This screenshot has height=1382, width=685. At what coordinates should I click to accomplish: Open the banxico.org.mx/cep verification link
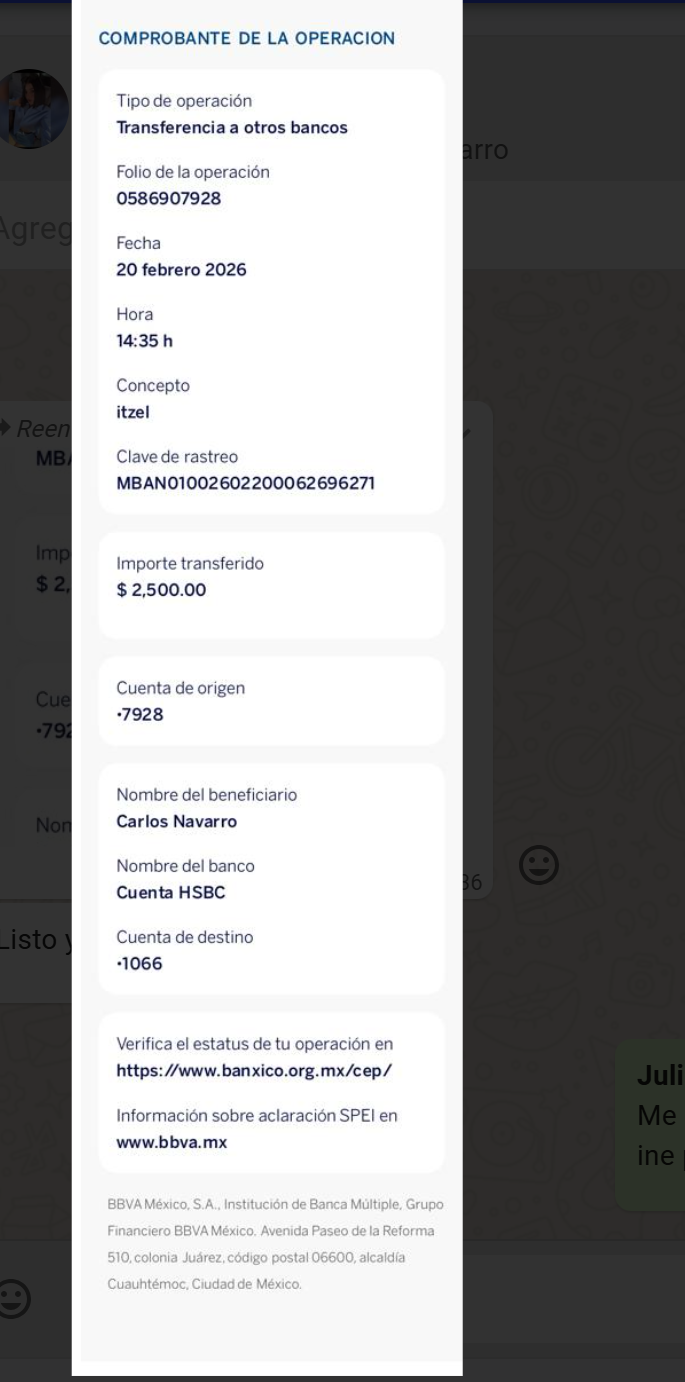tap(254, 1070)
